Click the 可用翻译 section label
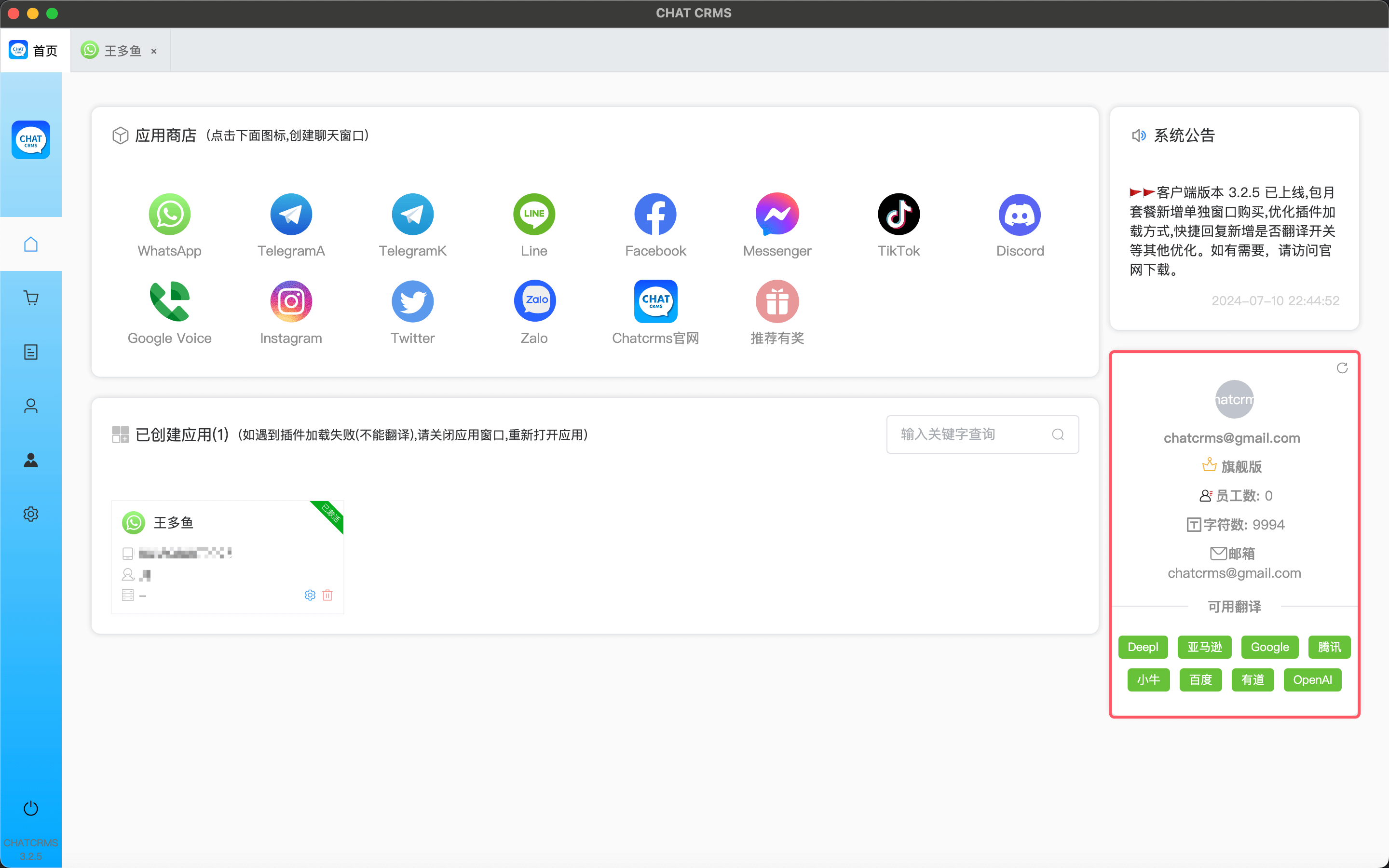The image size is (1389, 868). [1235, 606]
